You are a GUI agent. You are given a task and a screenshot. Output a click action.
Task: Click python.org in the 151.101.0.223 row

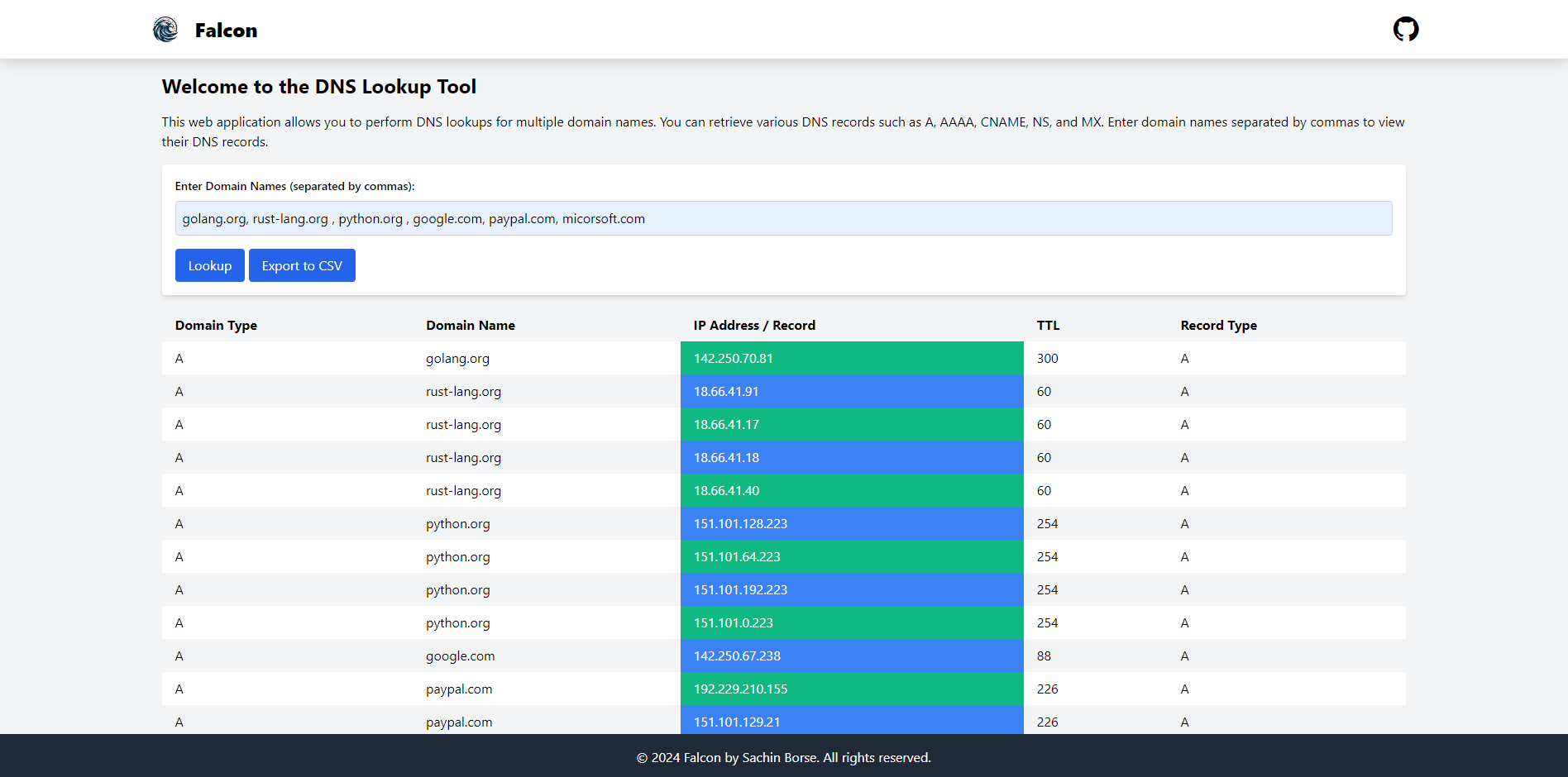tap(457, 623)
